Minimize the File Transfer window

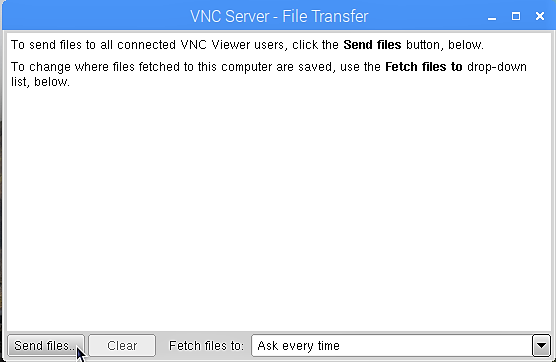pos(492,17)
